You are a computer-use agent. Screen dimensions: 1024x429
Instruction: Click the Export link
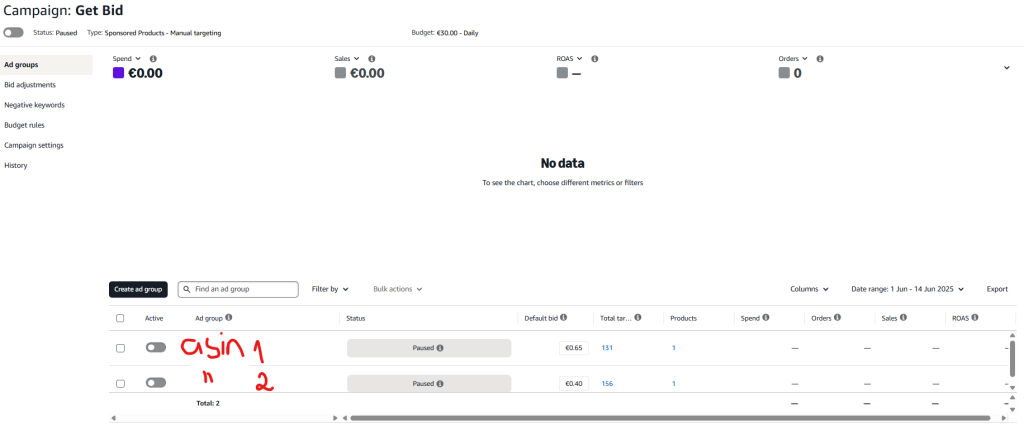(x=997, y=289)
